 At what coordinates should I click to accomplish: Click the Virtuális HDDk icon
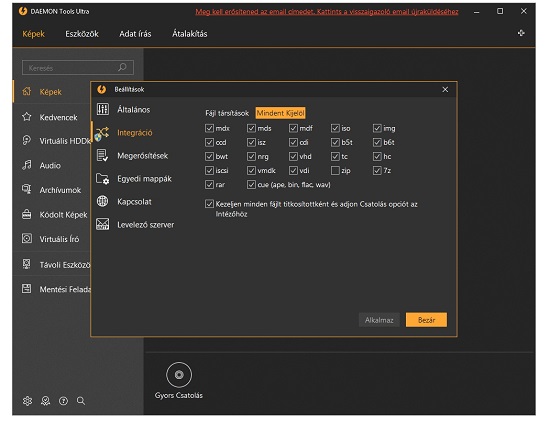point(27,140)
